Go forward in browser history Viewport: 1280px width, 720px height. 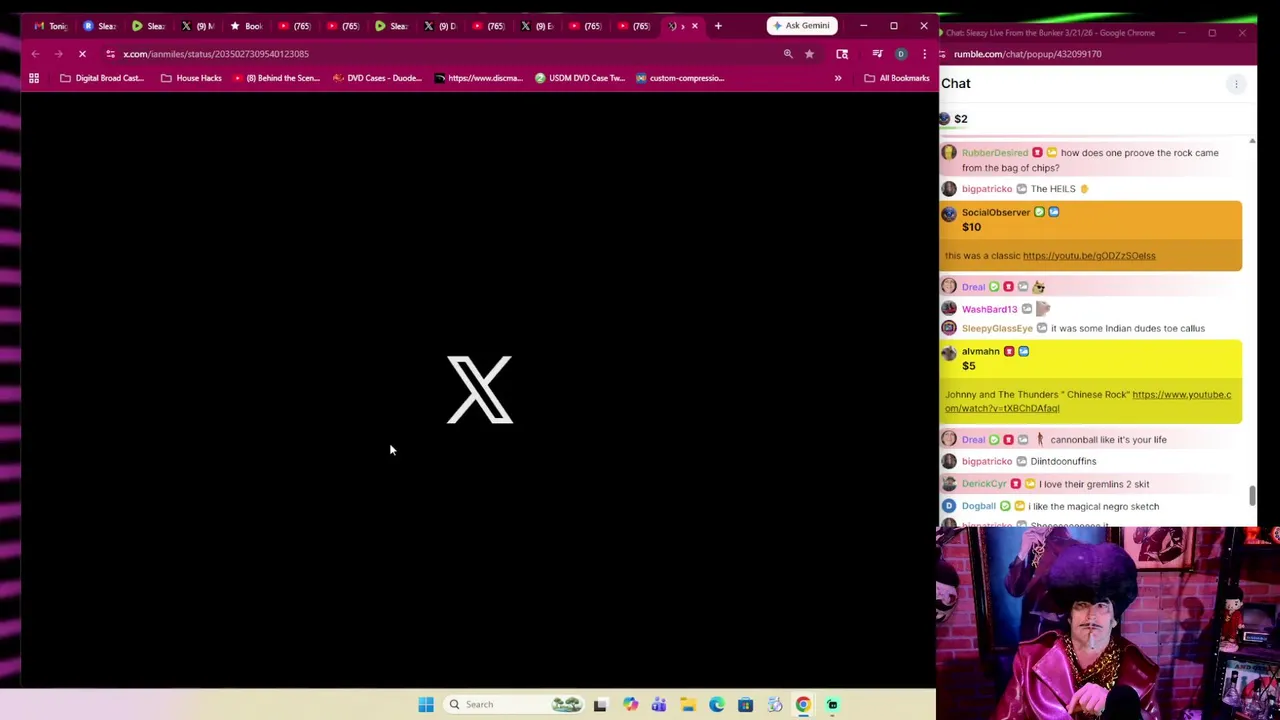point(59,54)
